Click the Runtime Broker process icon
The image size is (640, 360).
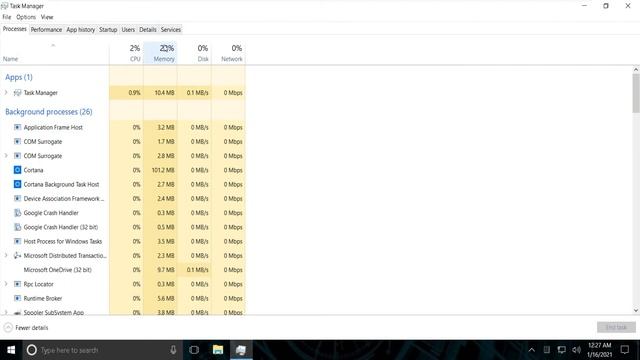[17, 298]
